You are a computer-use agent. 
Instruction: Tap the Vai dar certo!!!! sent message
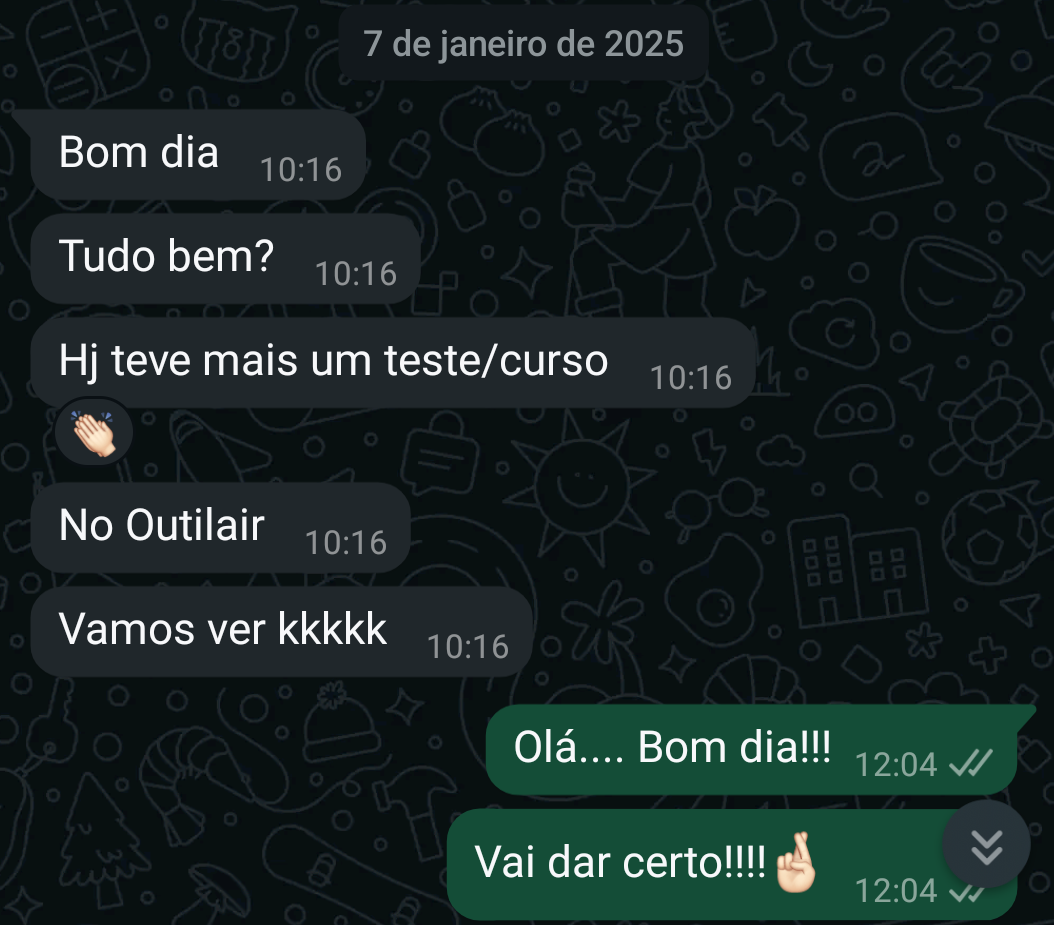(x=732, y=864)
